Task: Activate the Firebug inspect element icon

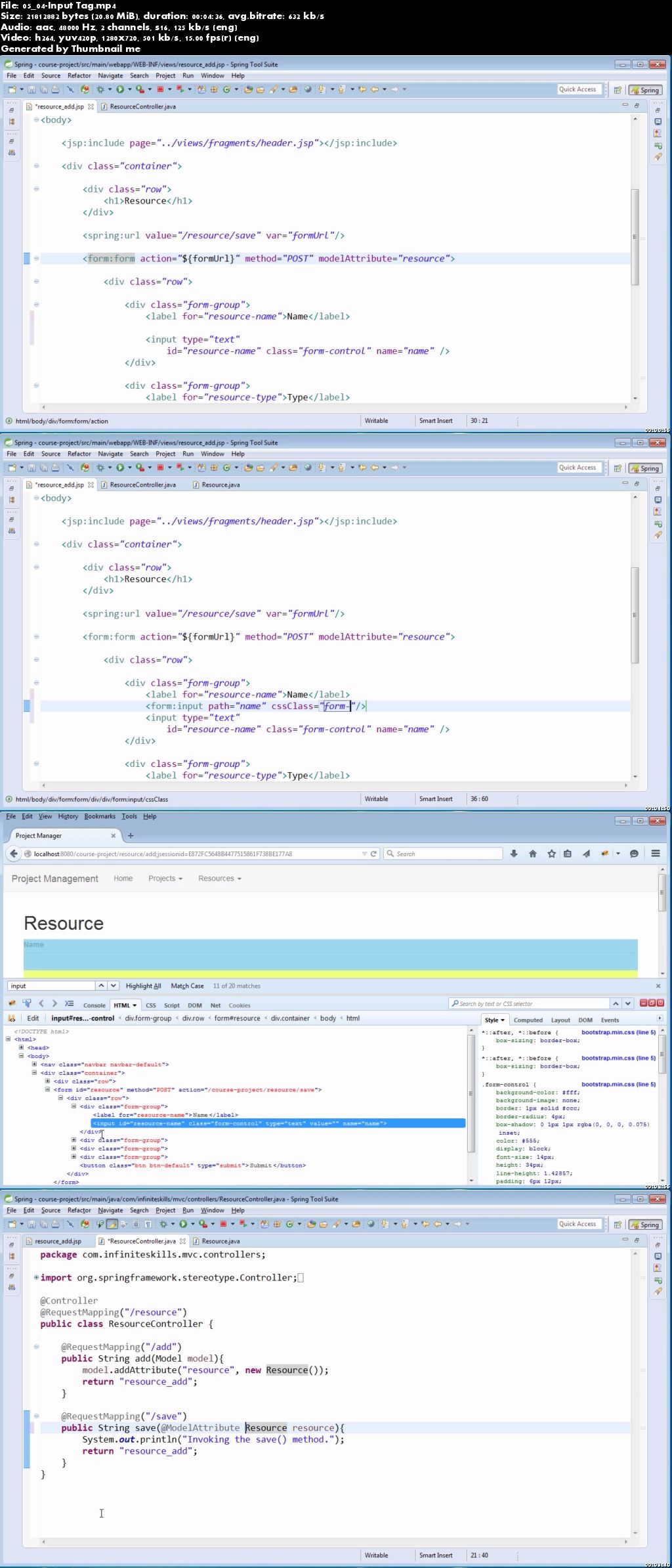Action: pyautogui.click(x=27, y=1003)
